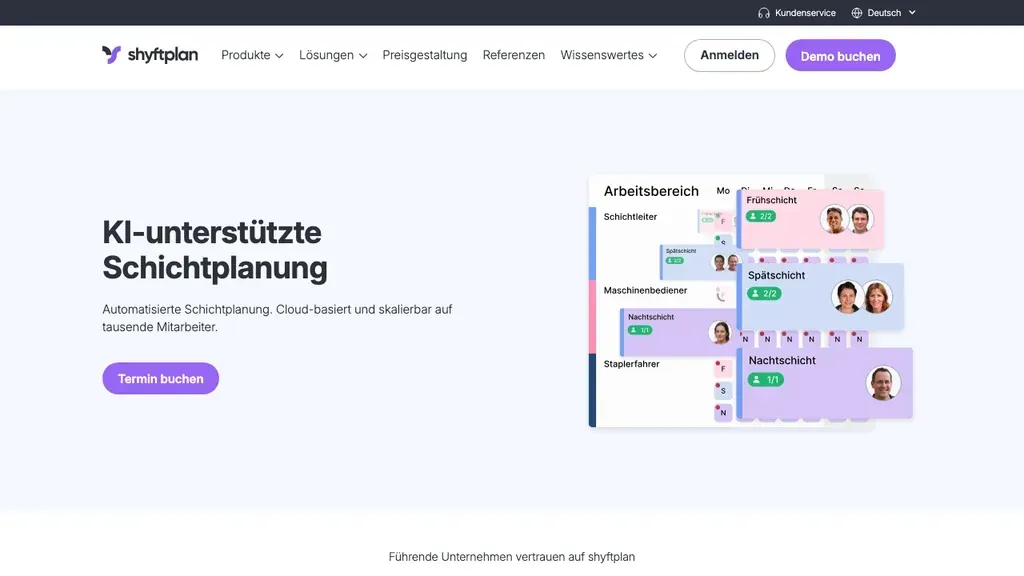This screenshot has width=1024, height=576.
Task: Click the Staplerfahrer F shift tile
Action: click(723, 368)
